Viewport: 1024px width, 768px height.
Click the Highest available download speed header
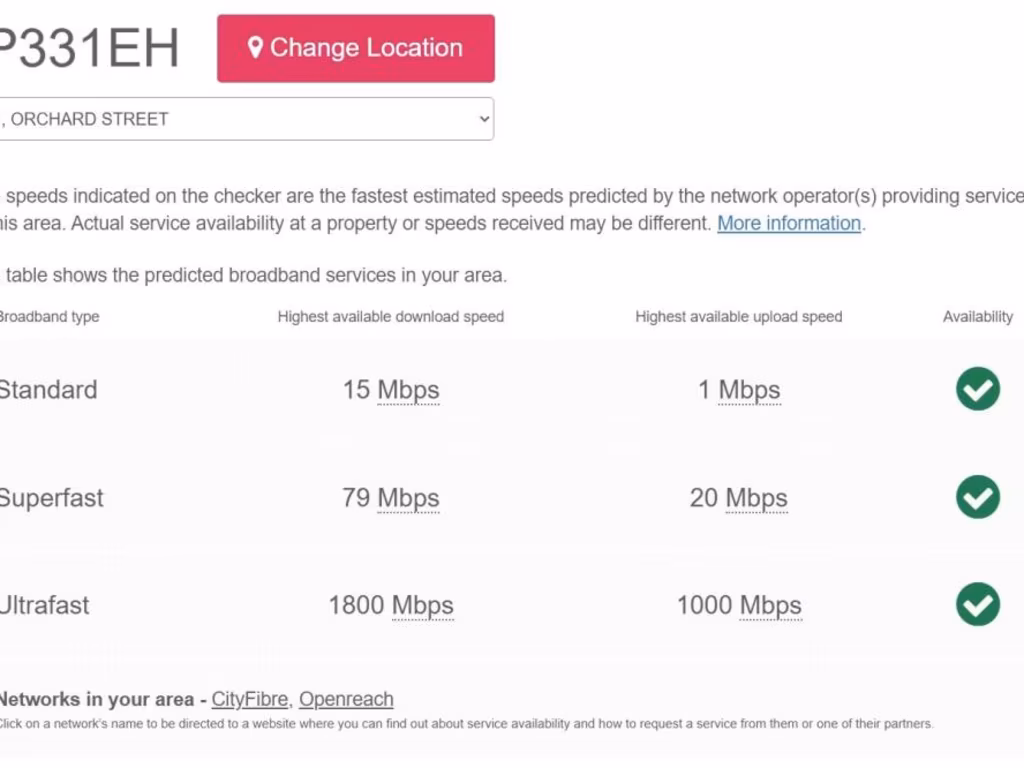tap(391, 317)
